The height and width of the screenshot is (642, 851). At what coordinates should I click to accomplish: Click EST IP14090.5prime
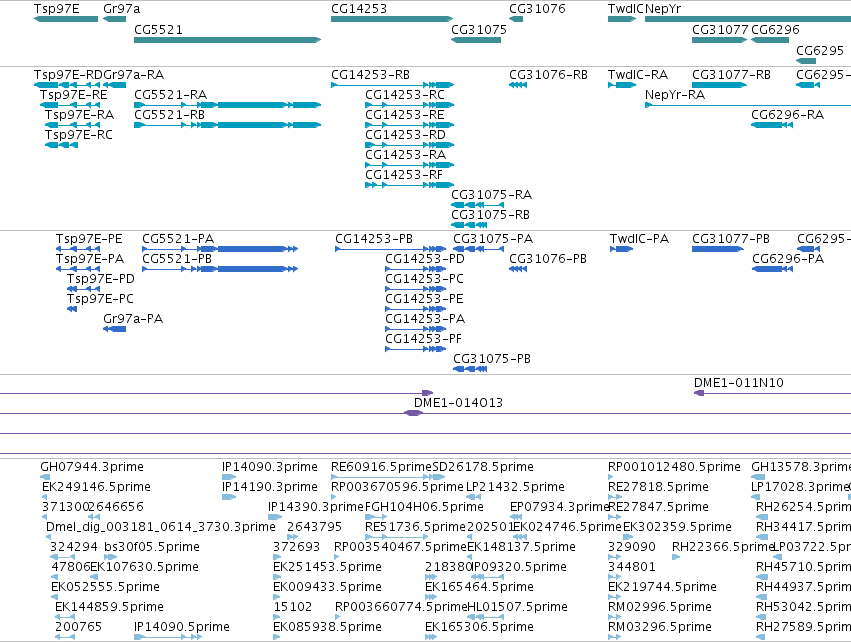[182, 627]
